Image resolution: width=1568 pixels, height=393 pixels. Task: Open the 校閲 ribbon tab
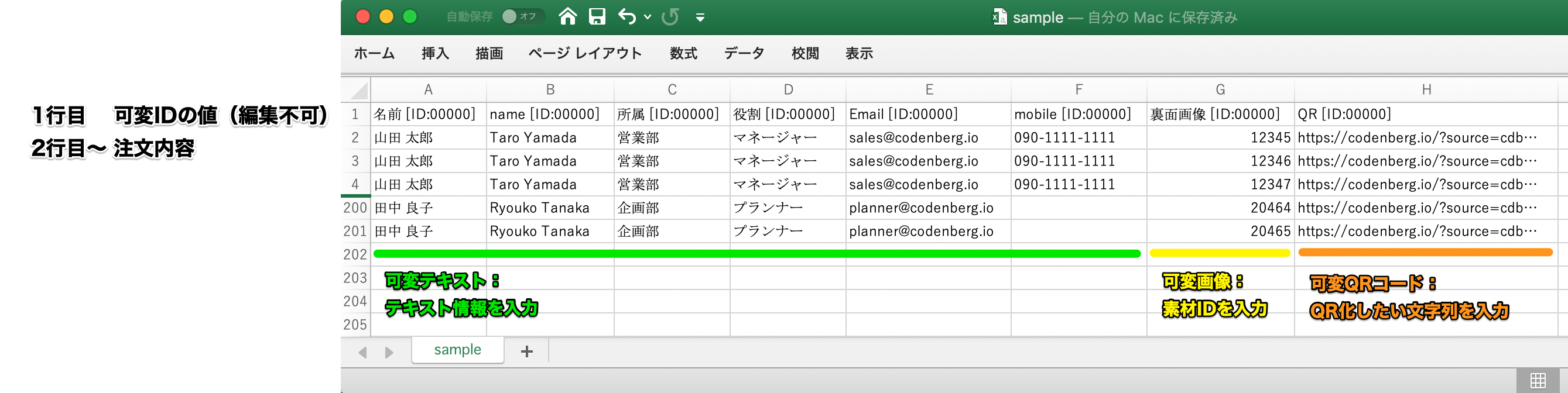[804, 54]
